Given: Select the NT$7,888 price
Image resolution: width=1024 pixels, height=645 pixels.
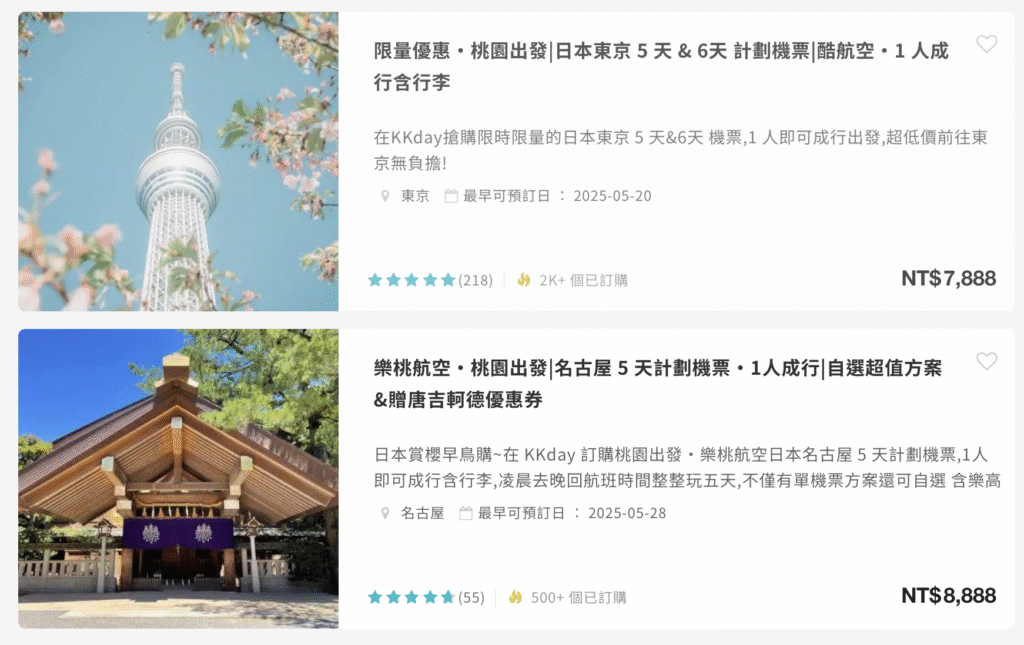Looking at the screenshot, I should tap(948, 279).
